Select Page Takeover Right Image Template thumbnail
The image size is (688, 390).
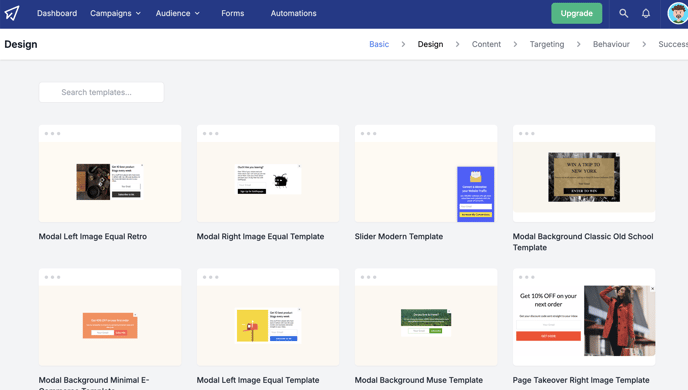584,317
